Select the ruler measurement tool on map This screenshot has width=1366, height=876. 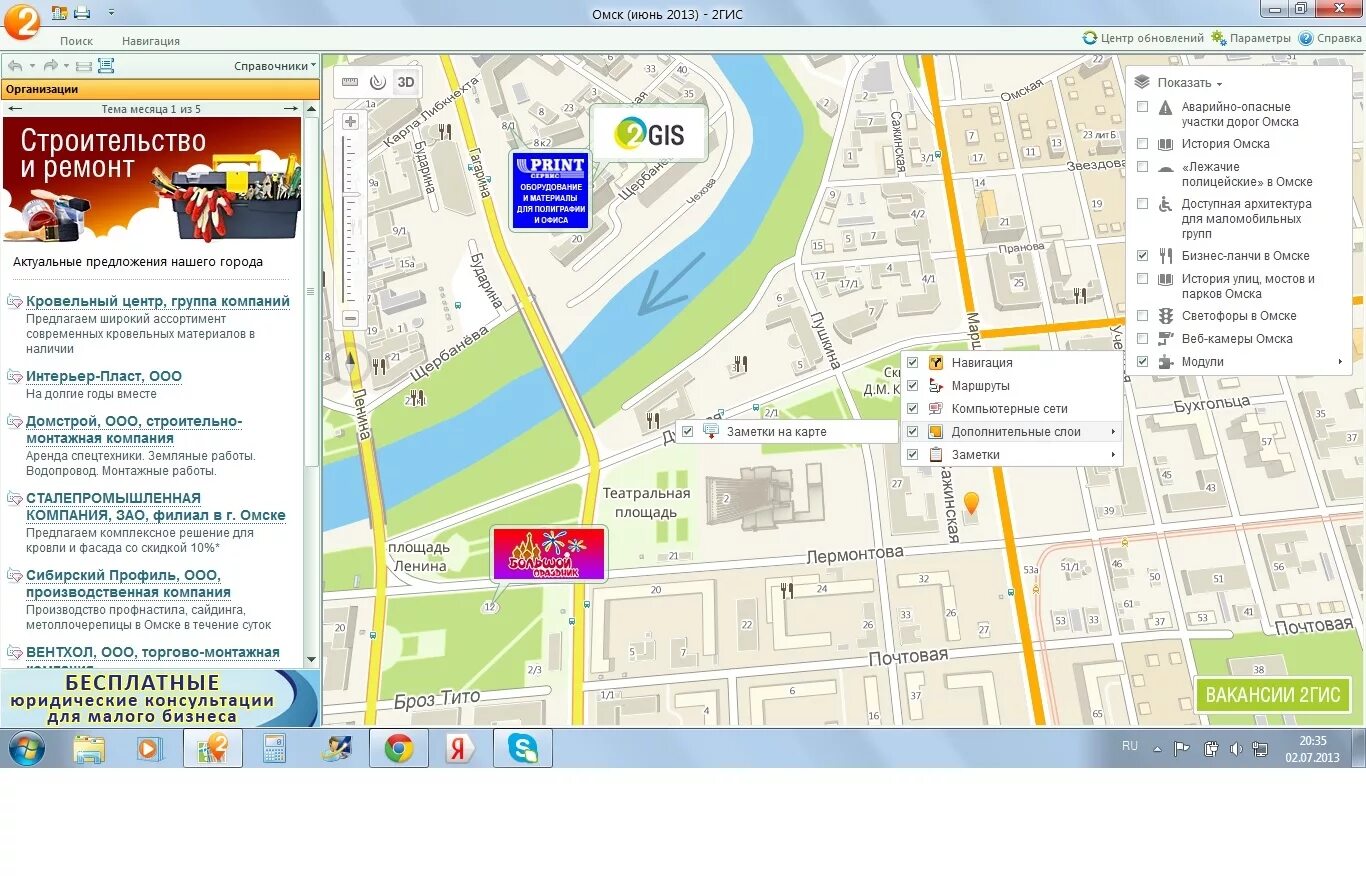point(350,82)
